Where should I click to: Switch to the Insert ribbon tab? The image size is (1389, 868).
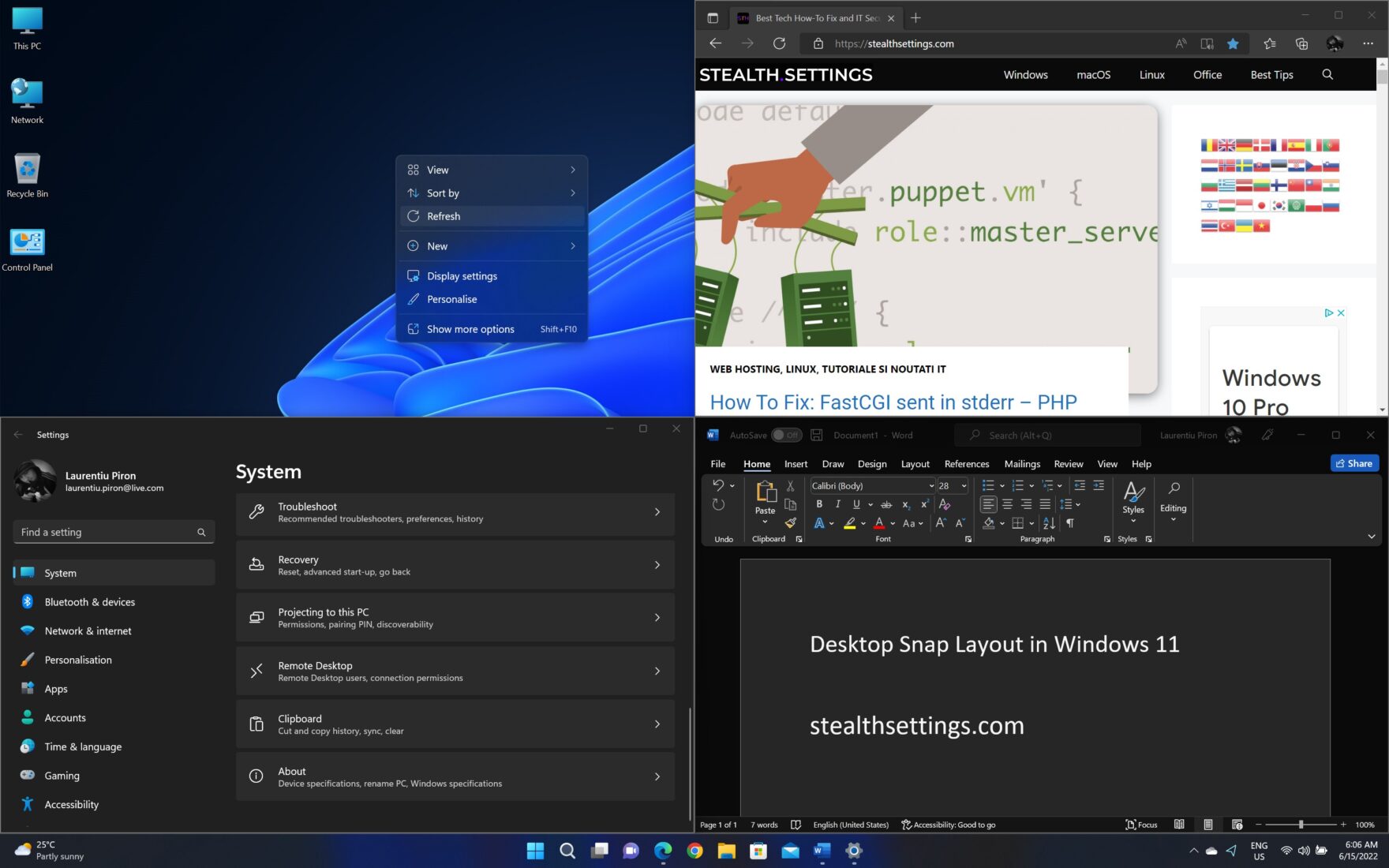coord(796,464)
